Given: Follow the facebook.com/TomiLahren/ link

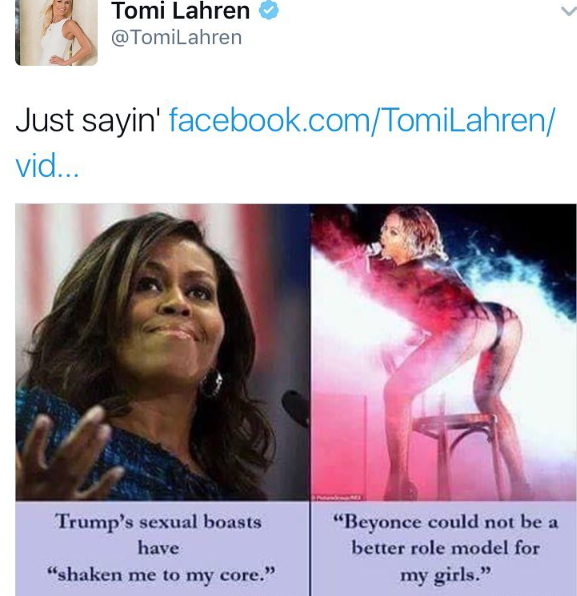Looking at the screenshot, I should click(362, 120).
